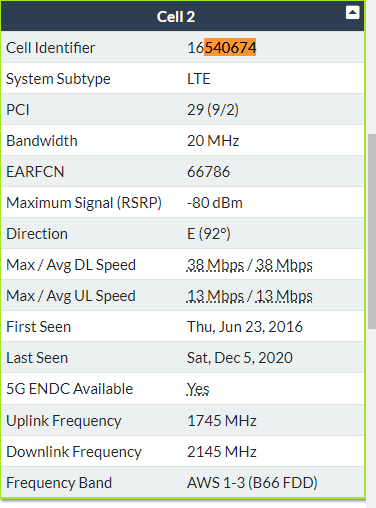Click the 13 Mbps max upload speed
The width and height of the screenshot is (376, 508).
click(215, 296)
